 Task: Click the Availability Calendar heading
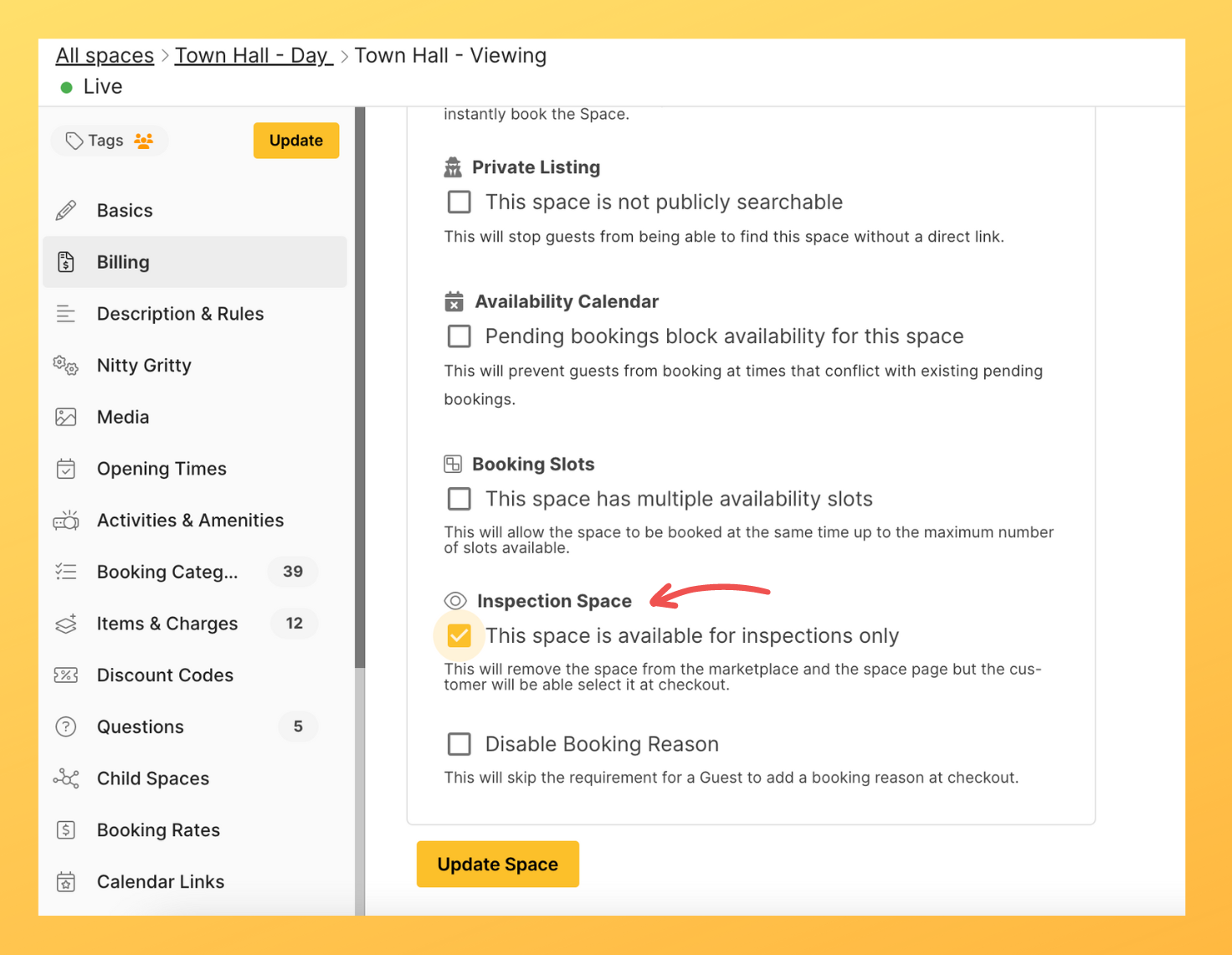(x=567, y=301)
